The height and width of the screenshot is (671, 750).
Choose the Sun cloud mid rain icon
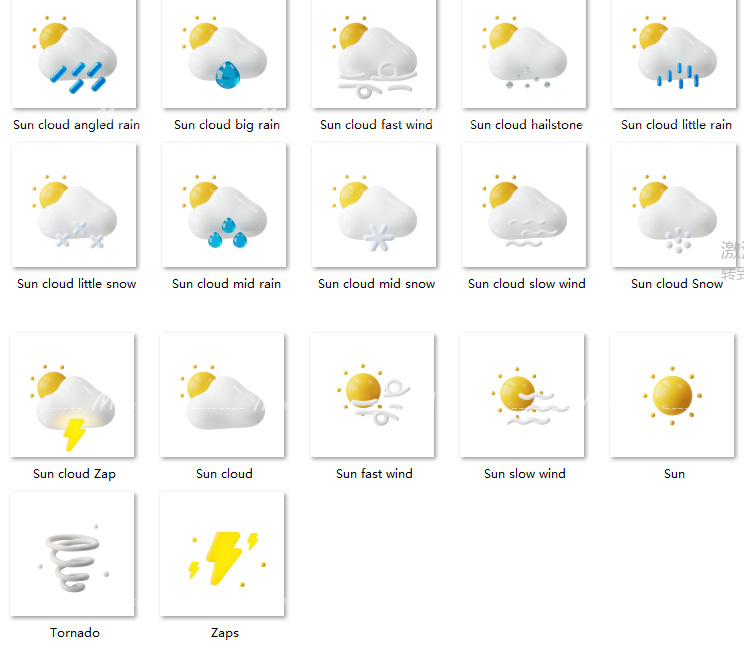pos(224,205)
